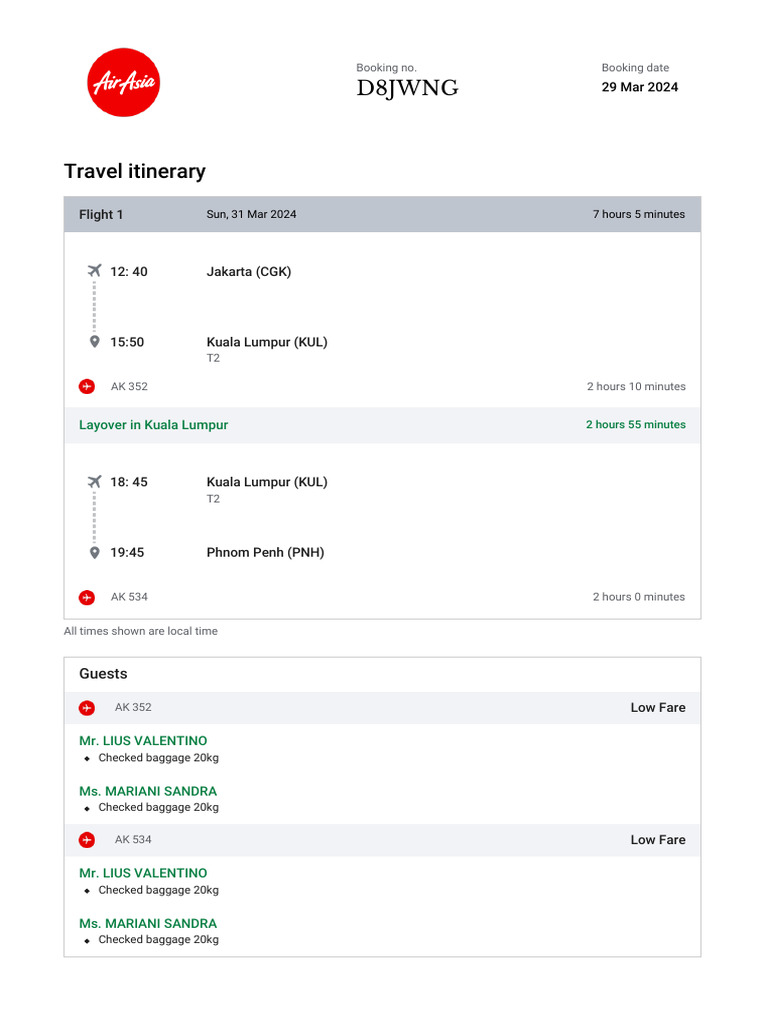This screenshot has height=1024, width=768.
Task: Click the arrival pin icon at 15:50
Action: coord(95,342)
